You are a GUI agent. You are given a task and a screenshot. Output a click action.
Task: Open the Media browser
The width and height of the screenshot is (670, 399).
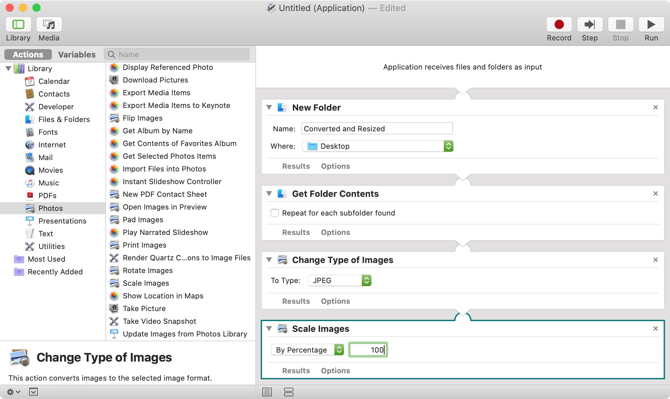pos(49,24)
